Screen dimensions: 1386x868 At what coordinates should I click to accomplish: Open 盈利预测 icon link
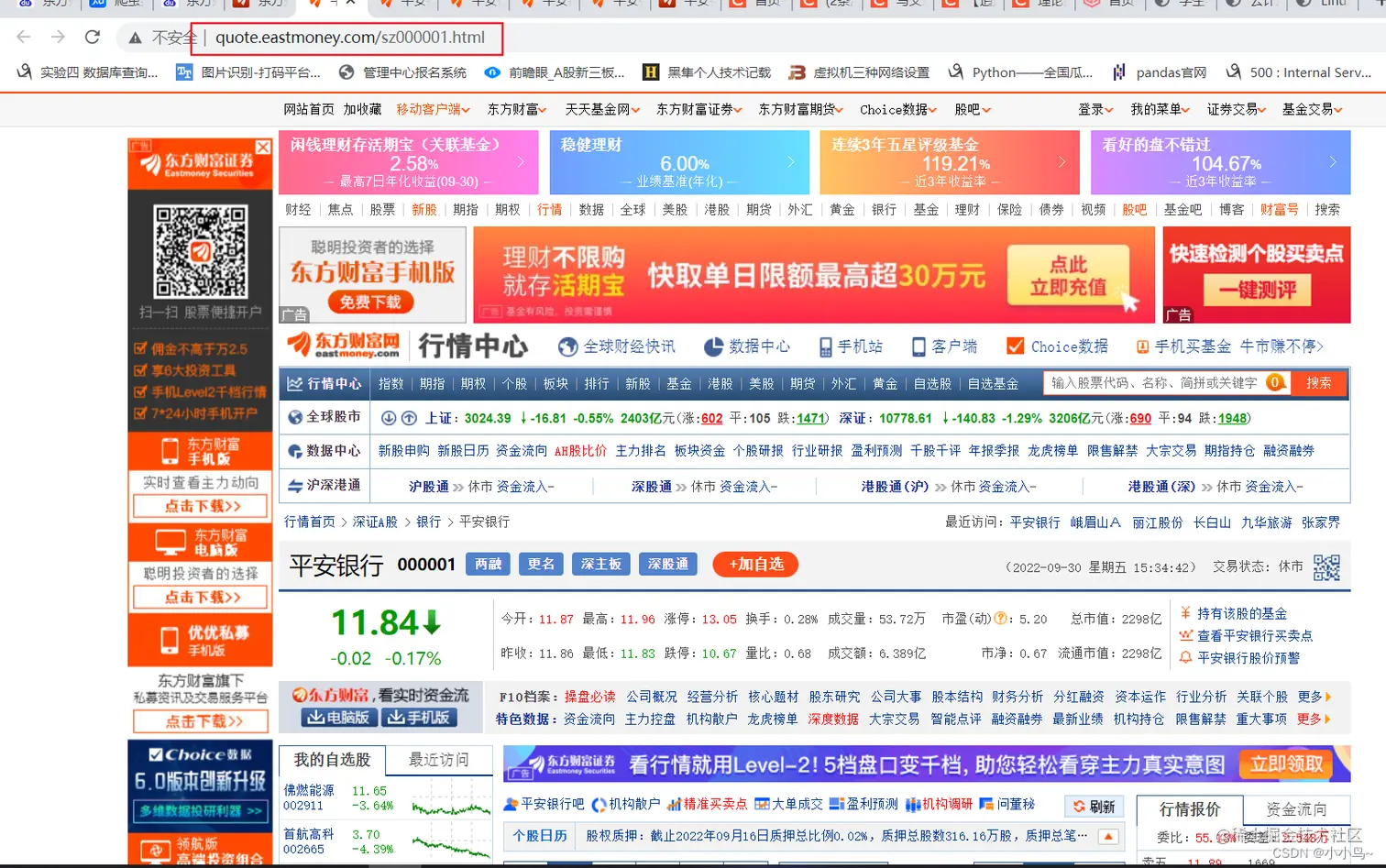[x=863, y=804]
